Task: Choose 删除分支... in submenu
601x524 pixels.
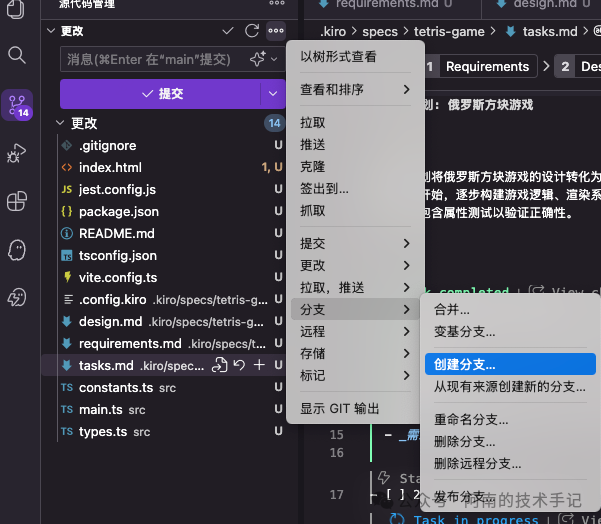Action: [x=510, y=442]
